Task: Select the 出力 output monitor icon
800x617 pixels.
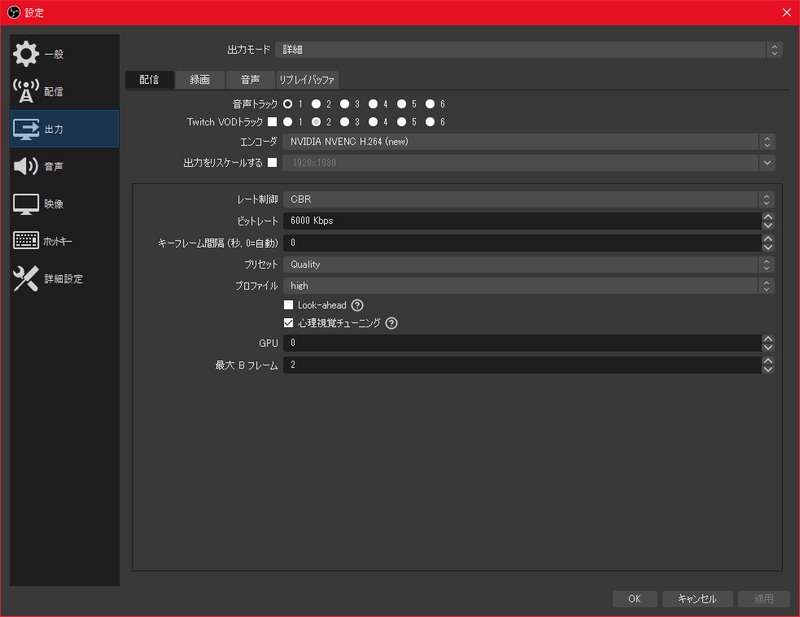Action: [x=26, y=129]
